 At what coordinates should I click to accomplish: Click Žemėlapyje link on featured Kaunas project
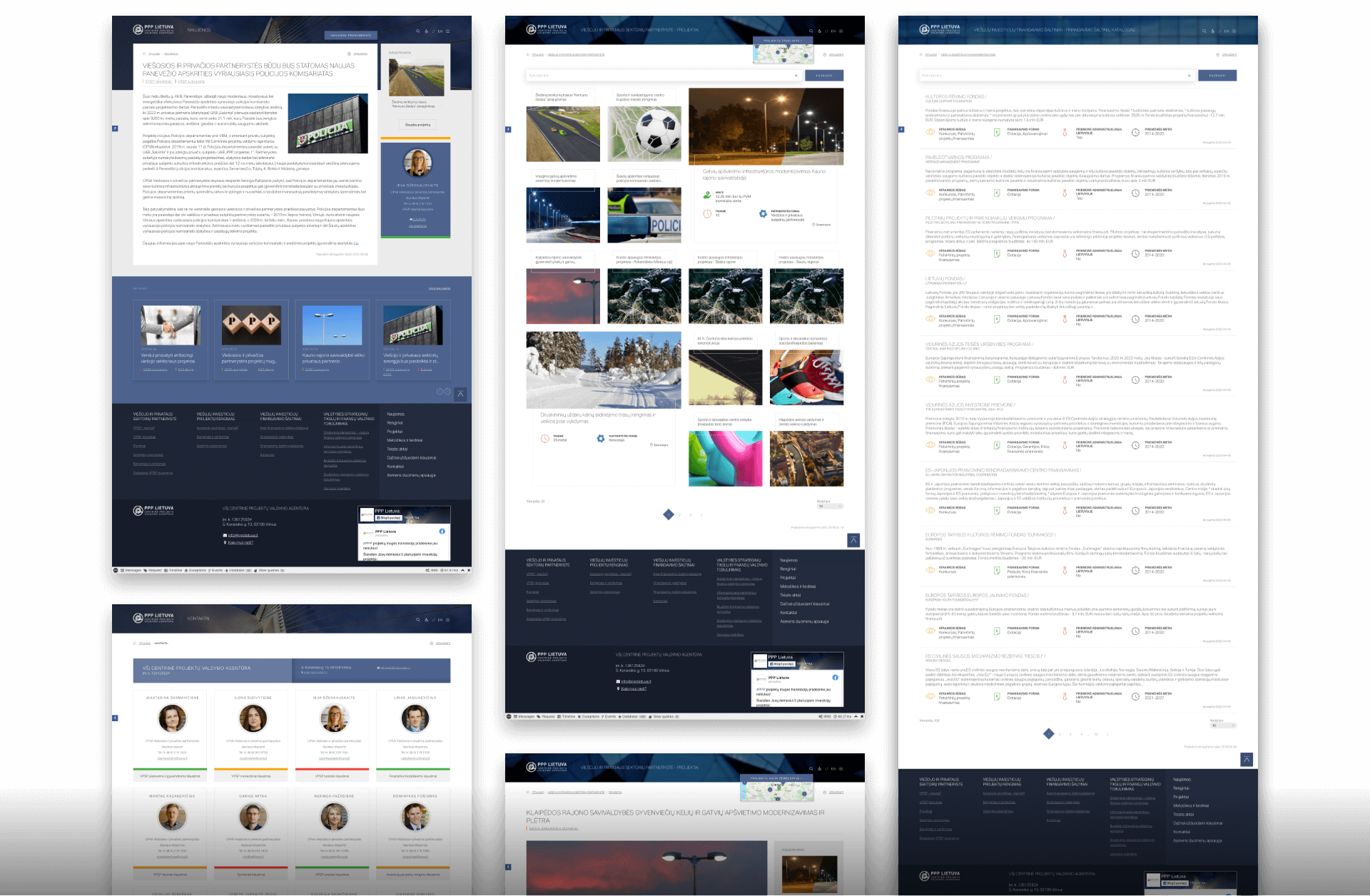click(x=822, y=225)
